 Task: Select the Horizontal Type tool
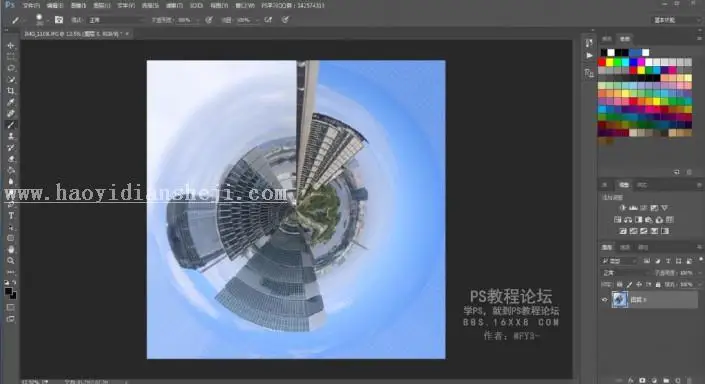(x=11, y=215)
